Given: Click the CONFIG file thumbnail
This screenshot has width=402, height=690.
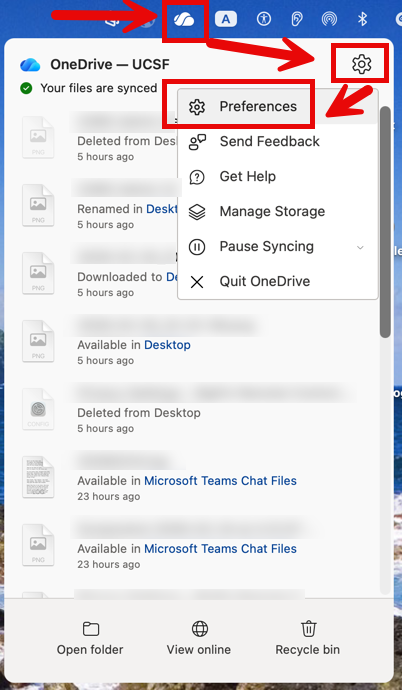Looking at the screenshot, I should [x=38, y=409].
